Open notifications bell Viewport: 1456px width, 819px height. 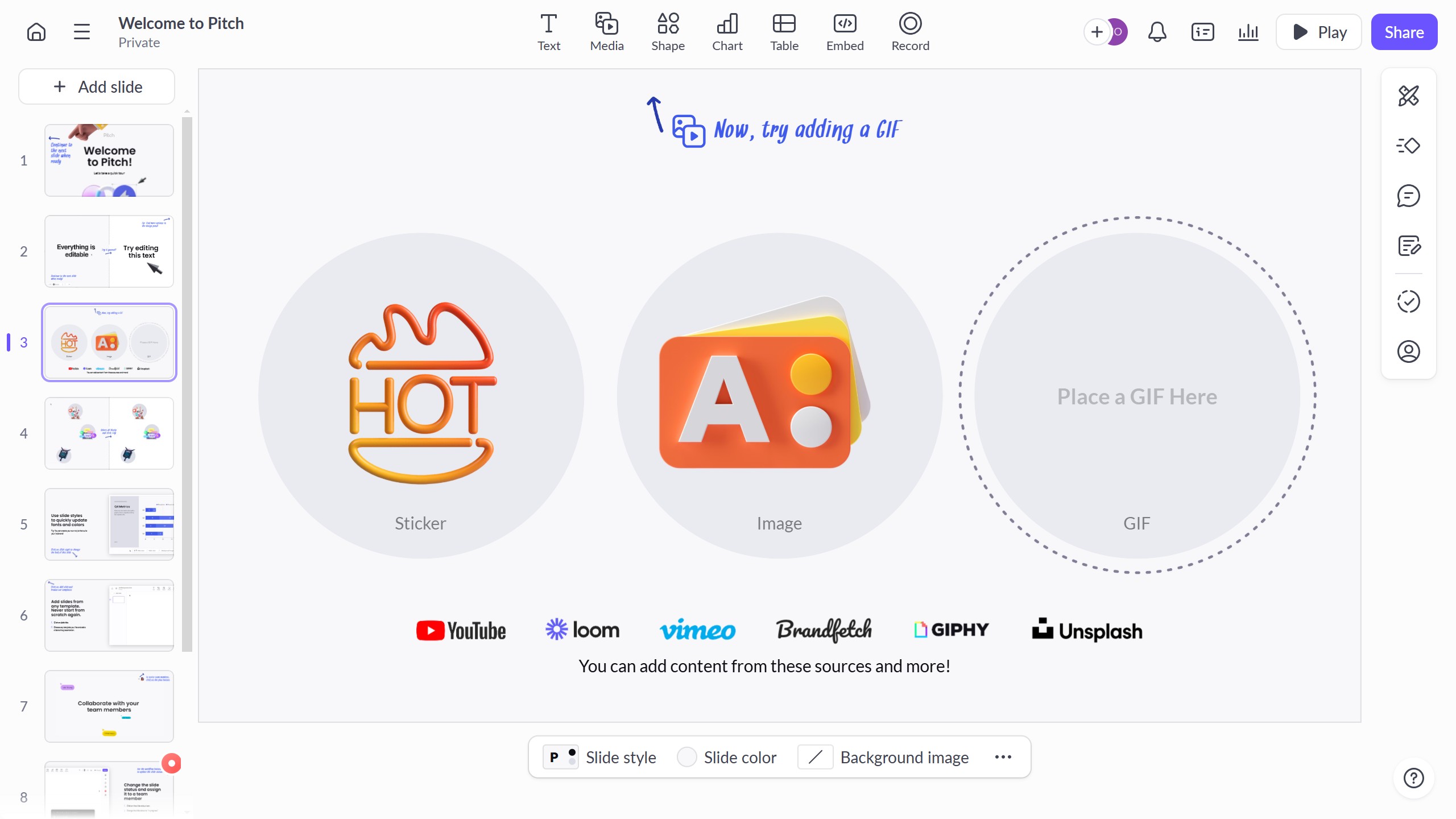[x=1157, y=32]
